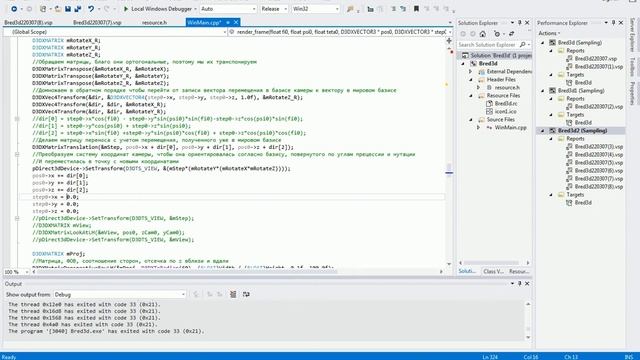Screen dimensions: 640x360
Task: Select Bred3d2 (Sampling) session
Action: [582, 131]
